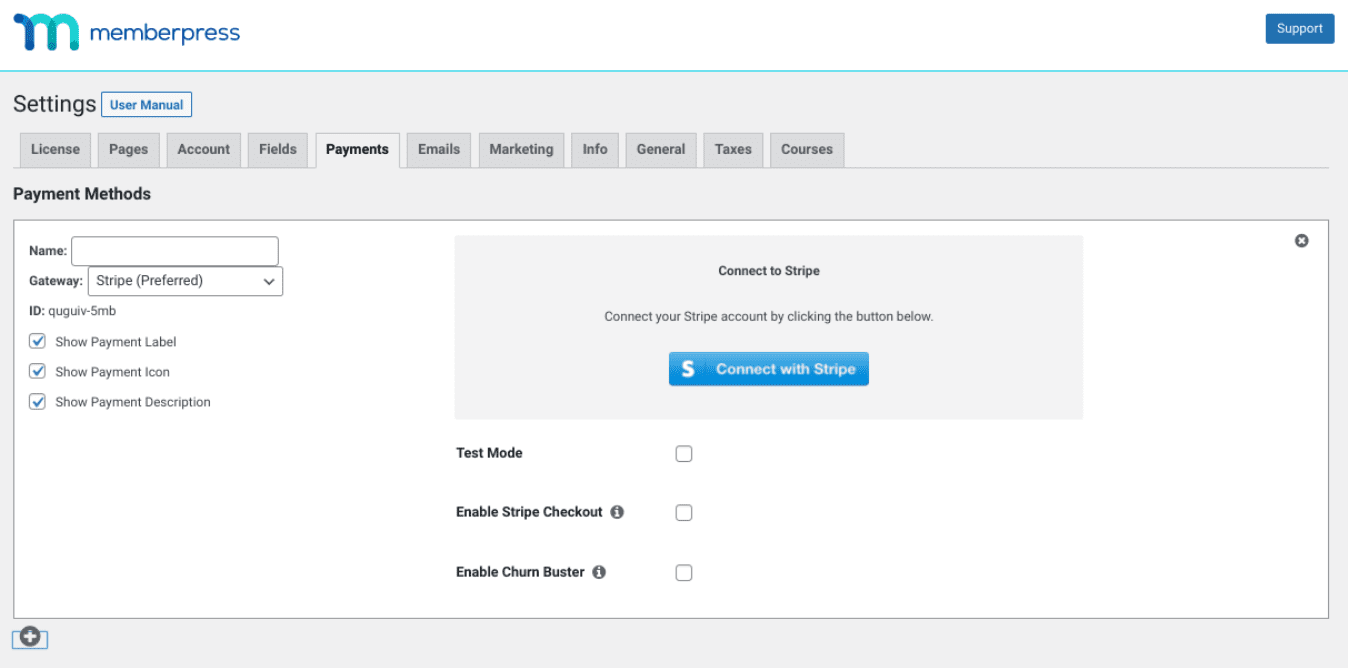Click inside the Name input field
Screen dimensions: 1348x668
click(174, 251)
